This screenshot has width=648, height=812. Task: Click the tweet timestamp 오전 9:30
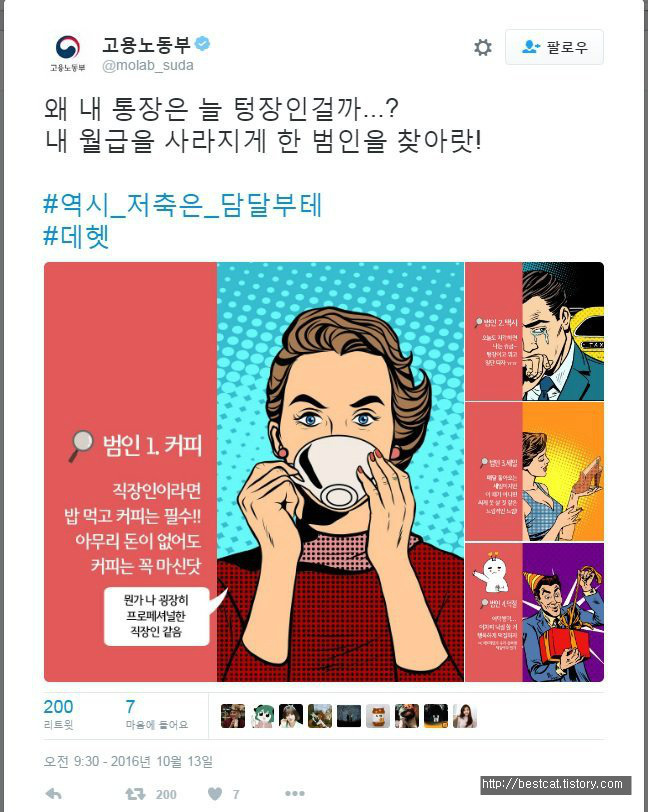pos(128,761)
